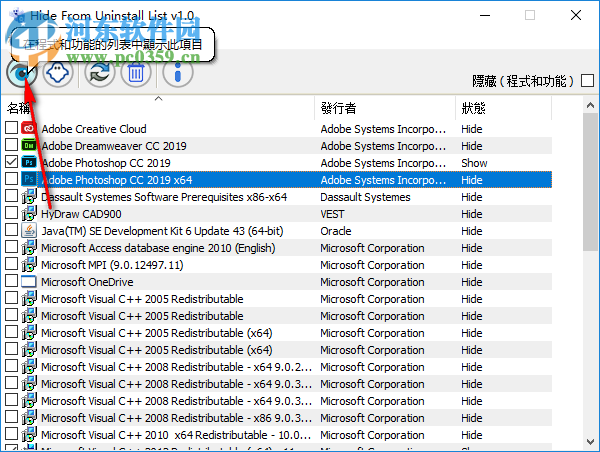Click the Microsoft OneDrive icon
This screenshot has width=600, height=452.
29,281
